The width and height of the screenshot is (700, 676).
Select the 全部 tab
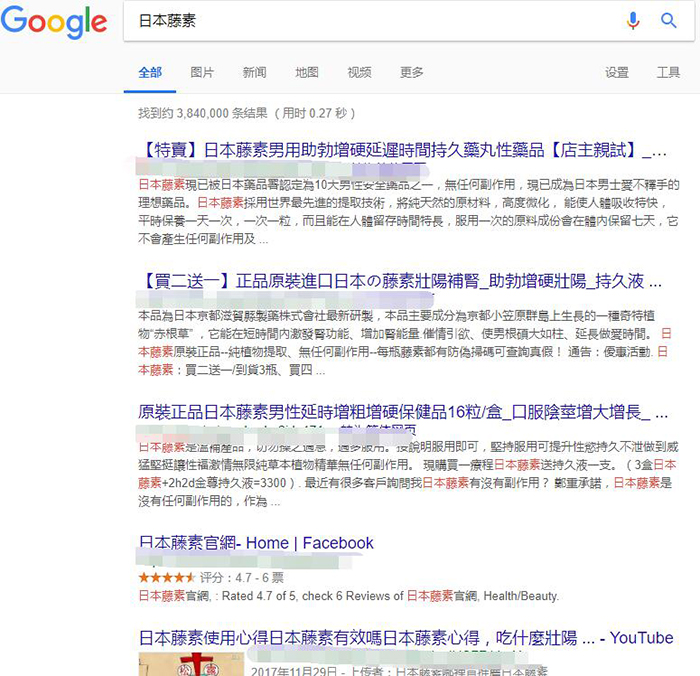150,72
